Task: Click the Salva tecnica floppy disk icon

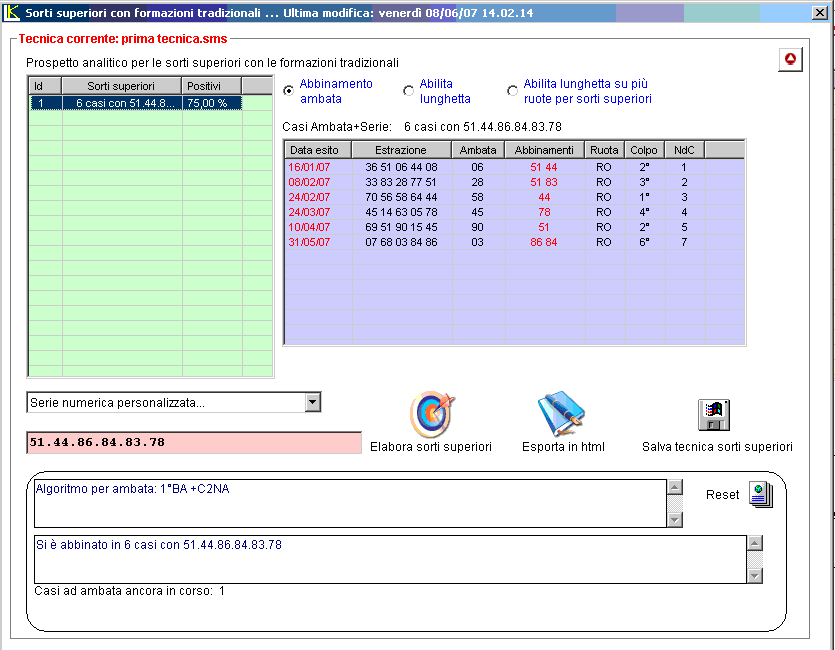Action: pos(714,415)
